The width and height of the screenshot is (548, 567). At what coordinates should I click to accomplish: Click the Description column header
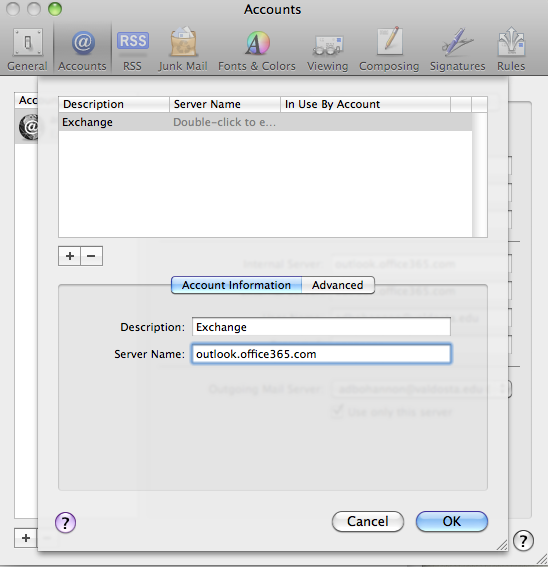(114, 104)
